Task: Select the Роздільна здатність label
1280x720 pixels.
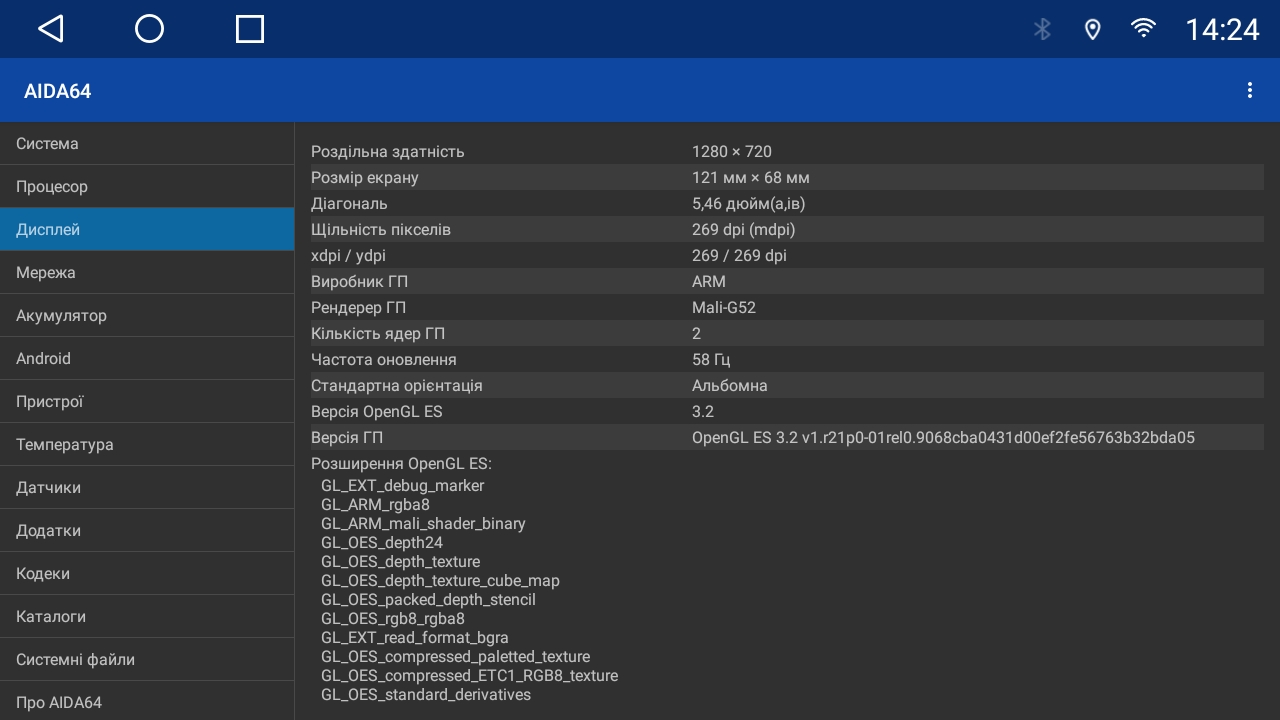Action: [388, 152]
